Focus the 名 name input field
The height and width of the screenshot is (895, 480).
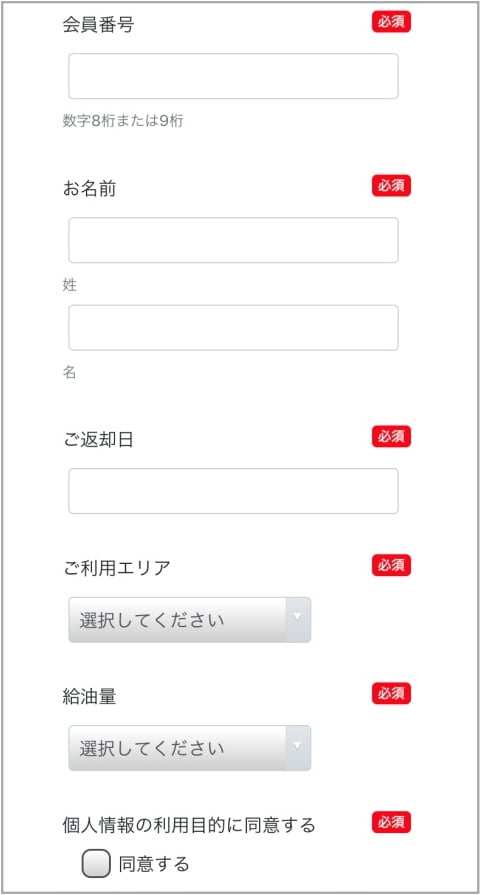(x=233, y=328)
